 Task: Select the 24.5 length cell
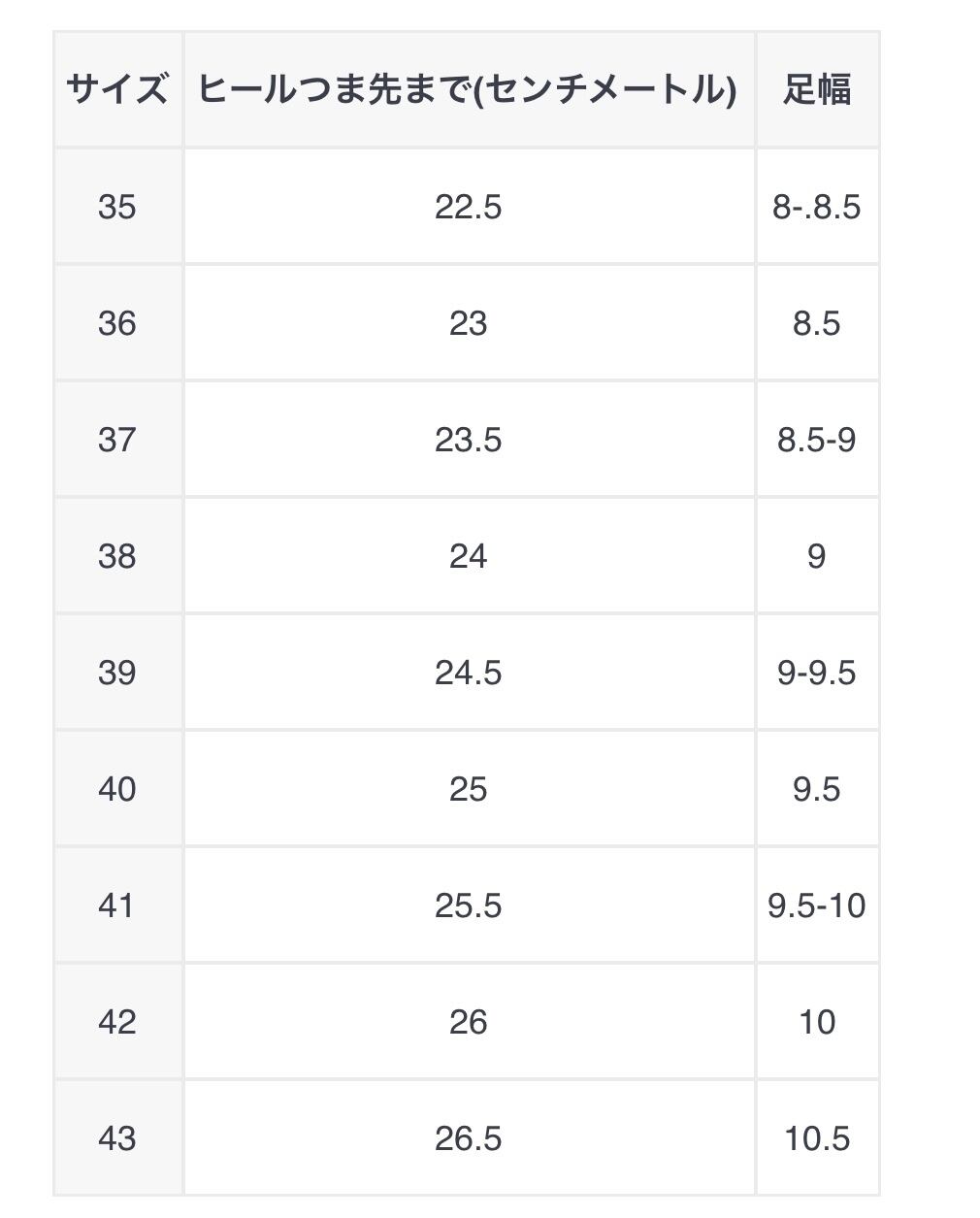point(469,673)
